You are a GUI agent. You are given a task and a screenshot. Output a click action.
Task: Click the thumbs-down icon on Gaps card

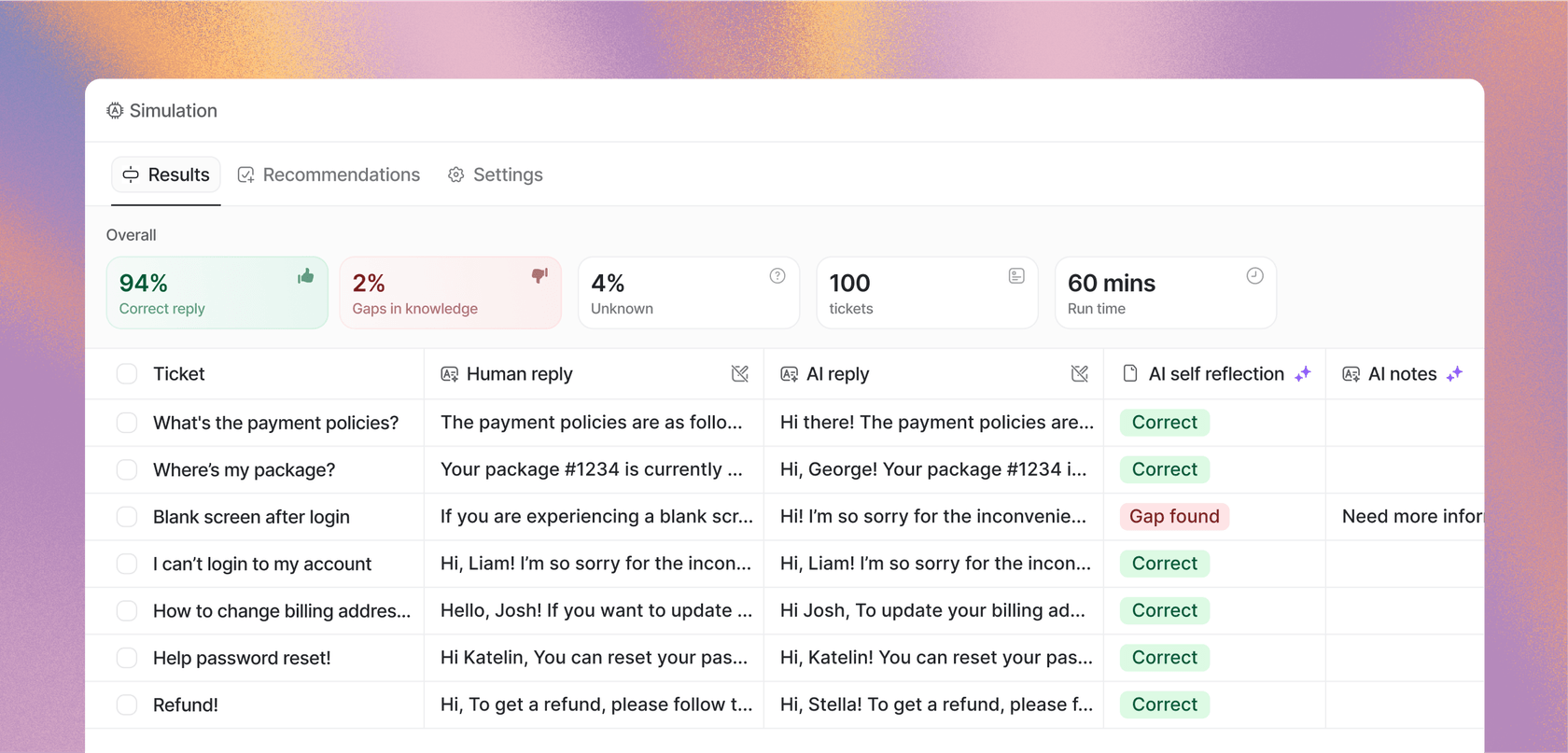click(x=539, y=276)
